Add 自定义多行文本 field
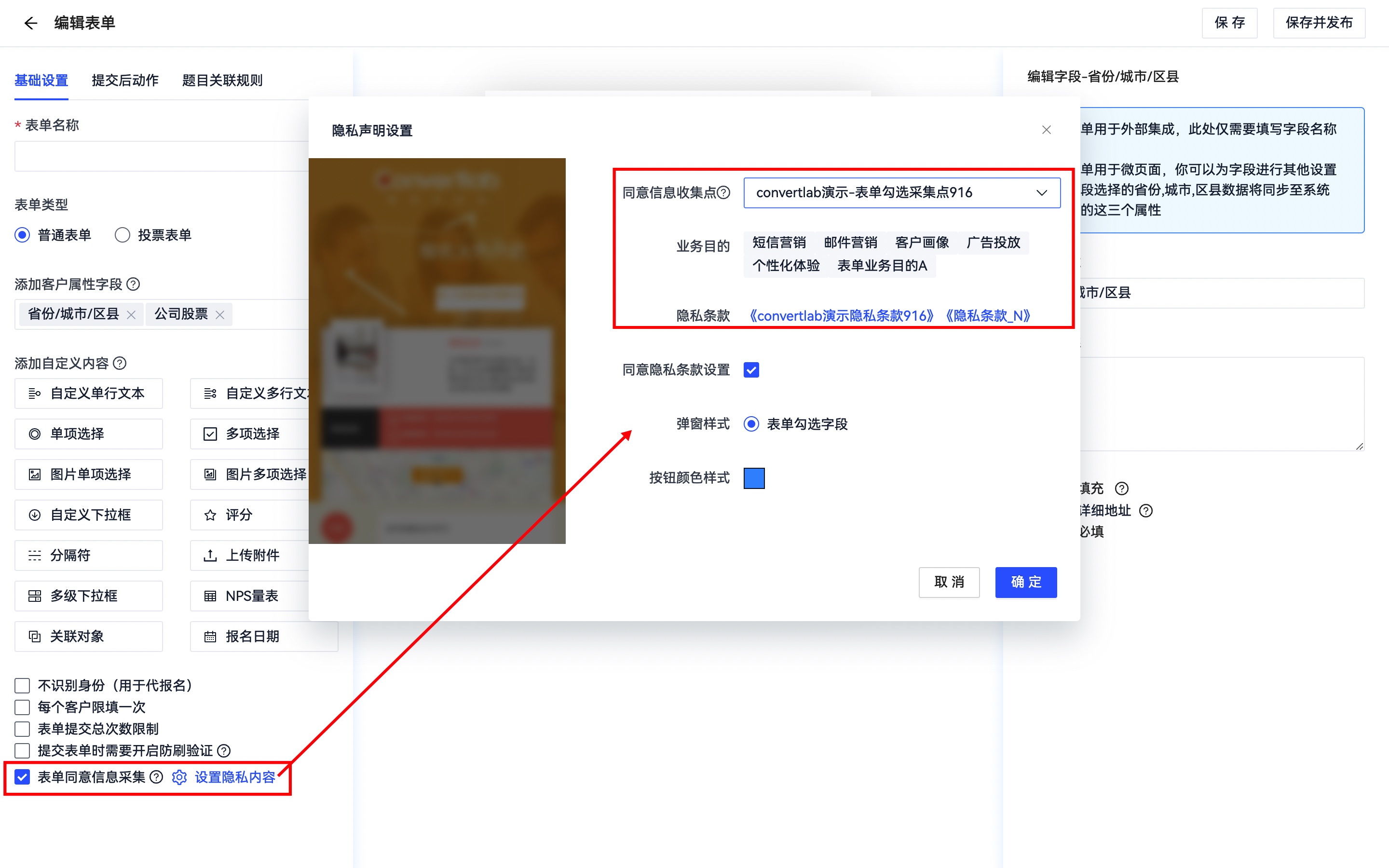 point(250,393)
